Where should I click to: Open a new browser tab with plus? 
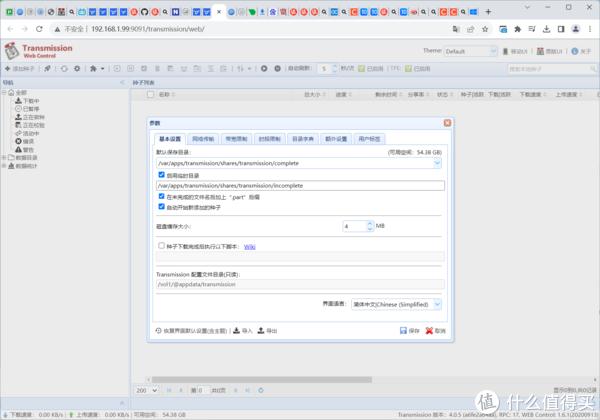pos(488,12)
